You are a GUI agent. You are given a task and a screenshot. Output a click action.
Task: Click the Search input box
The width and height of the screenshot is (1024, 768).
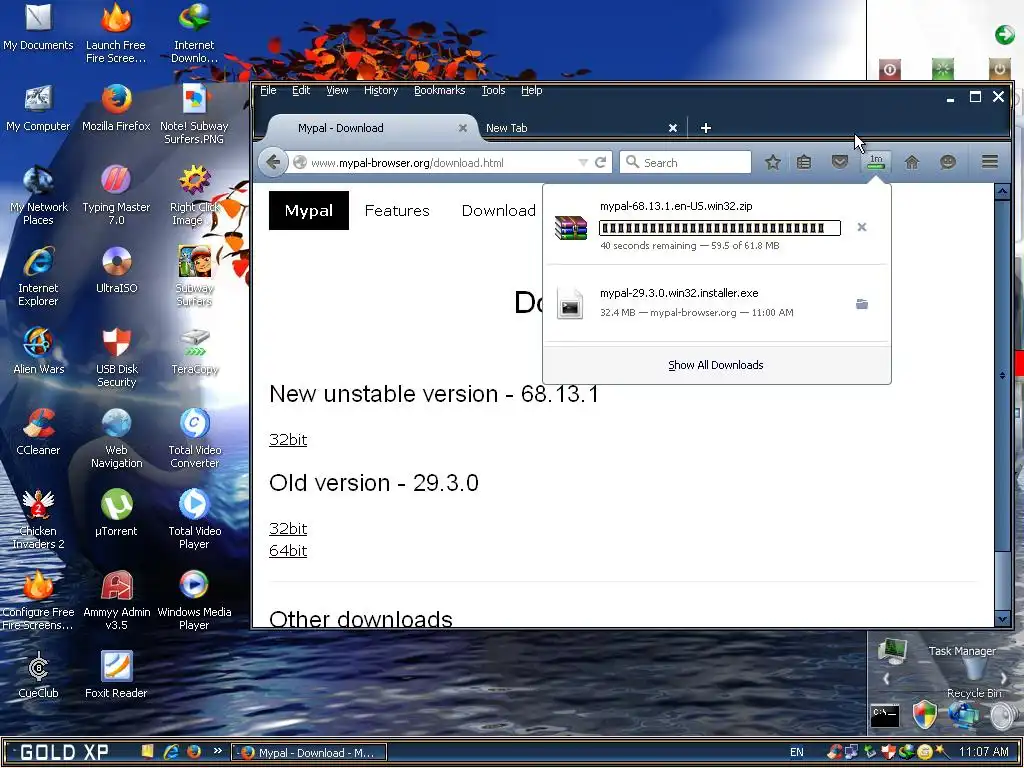coord(685,163)
